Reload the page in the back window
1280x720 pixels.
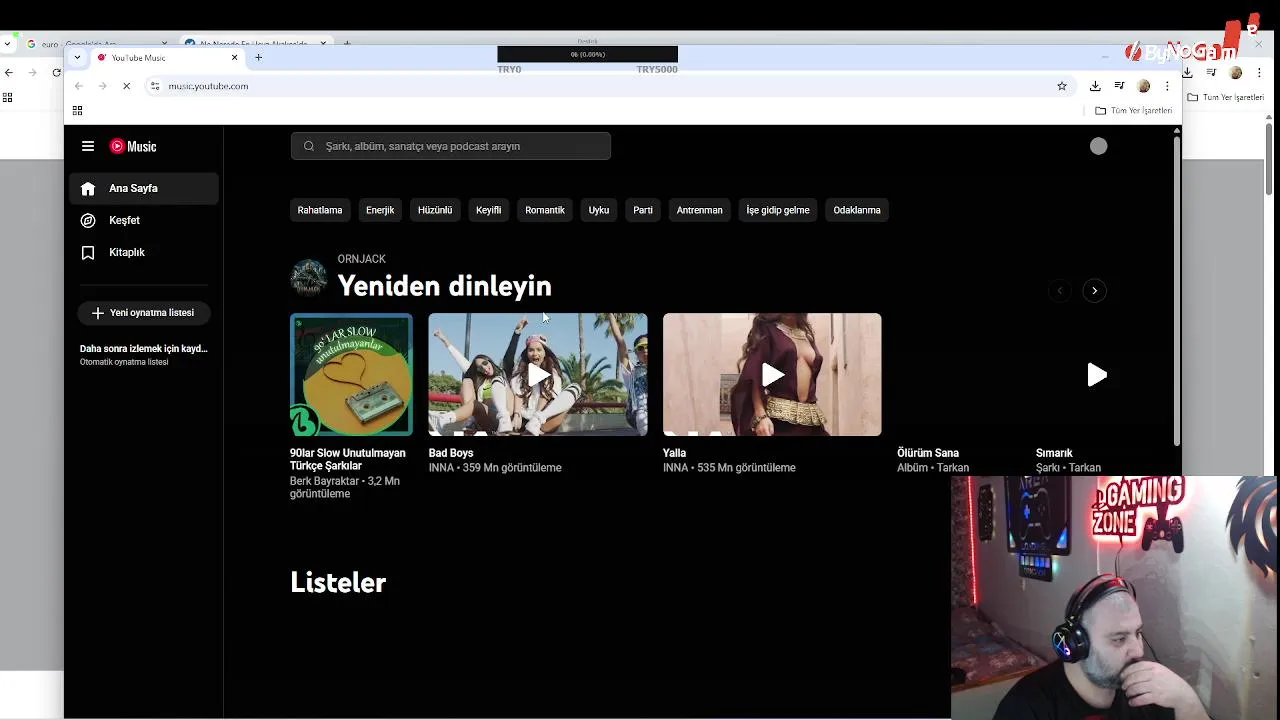[x=57, y=72]
